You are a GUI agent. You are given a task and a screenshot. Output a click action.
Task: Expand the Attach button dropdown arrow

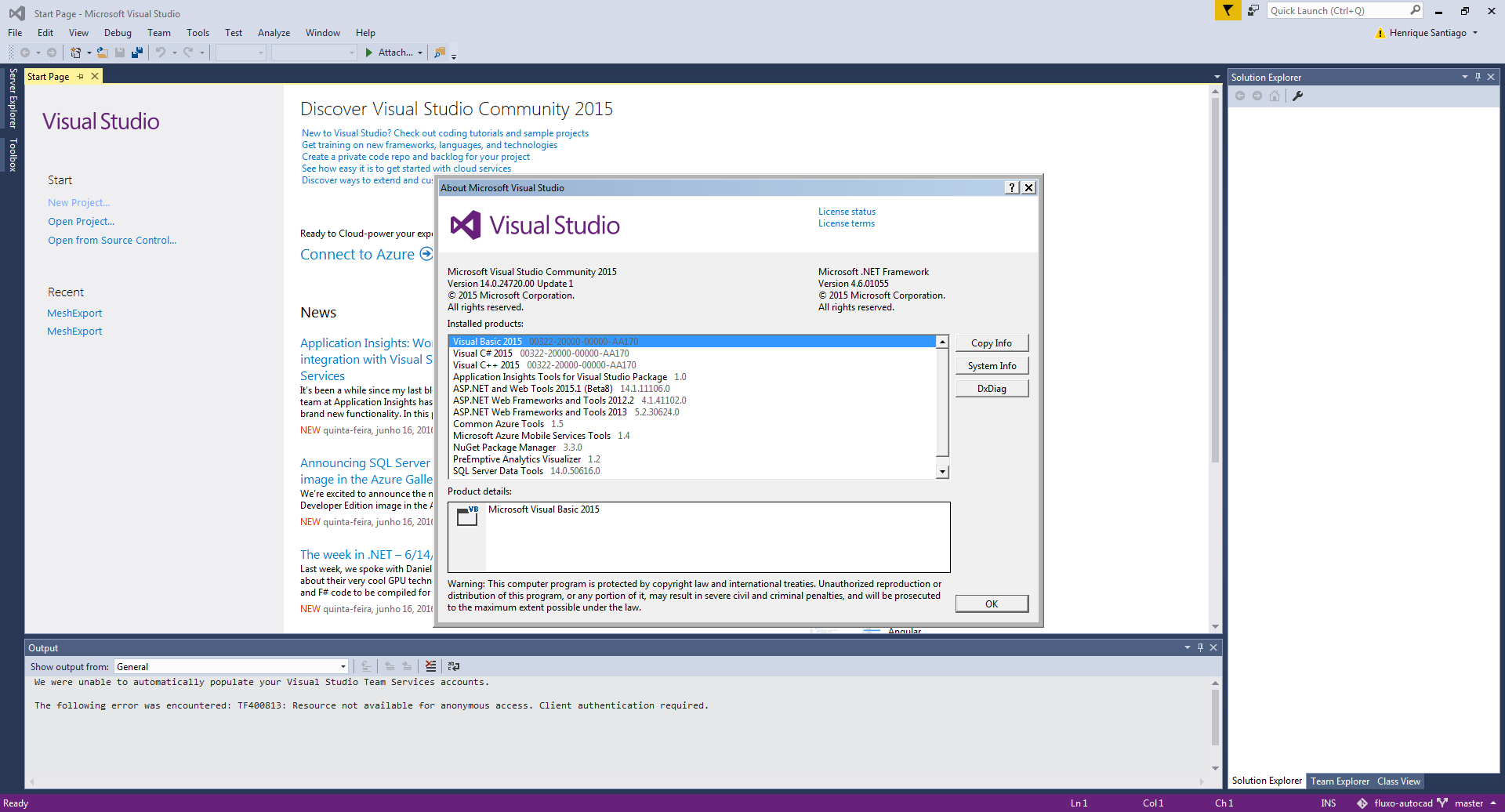coord(420,53)
